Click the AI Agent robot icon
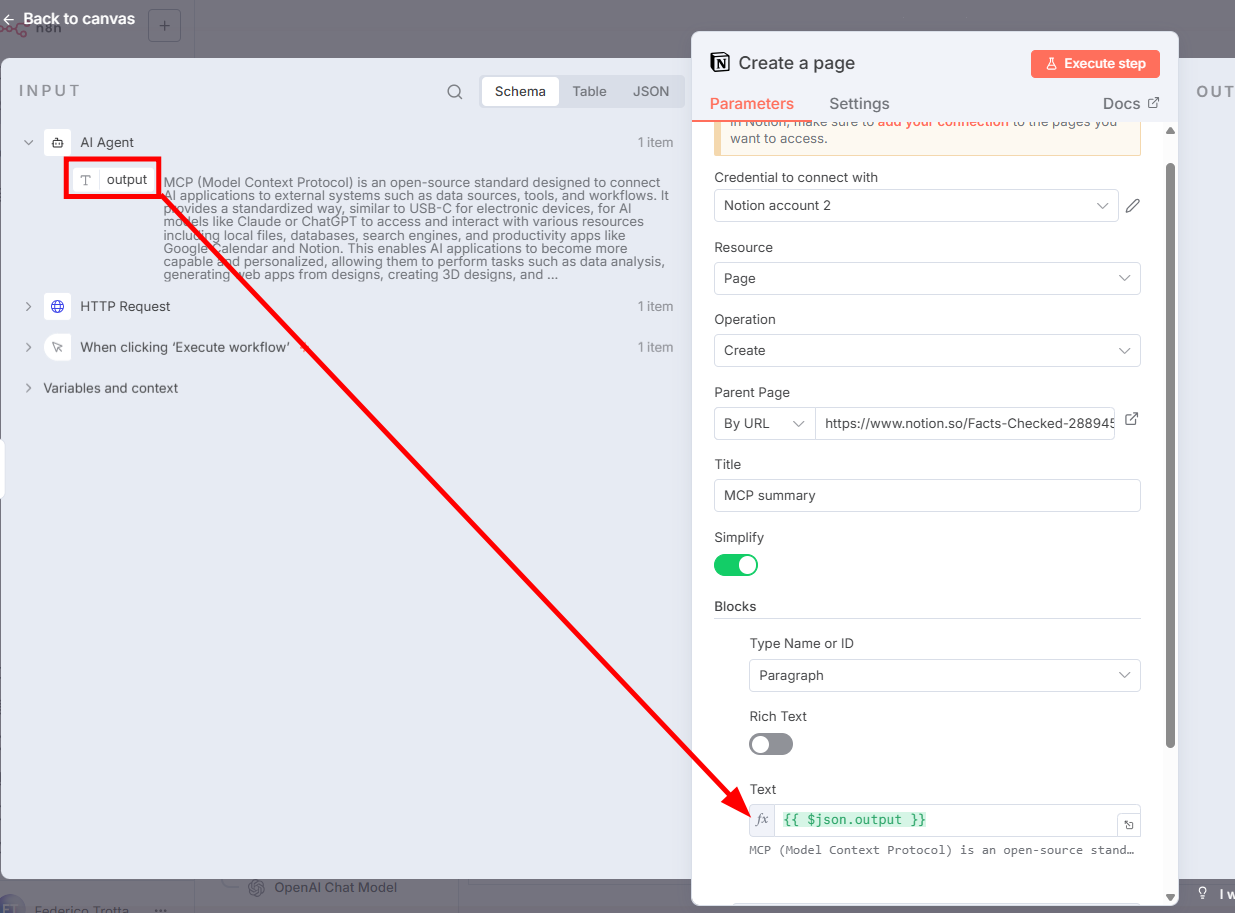 click(x=57, y=142)
